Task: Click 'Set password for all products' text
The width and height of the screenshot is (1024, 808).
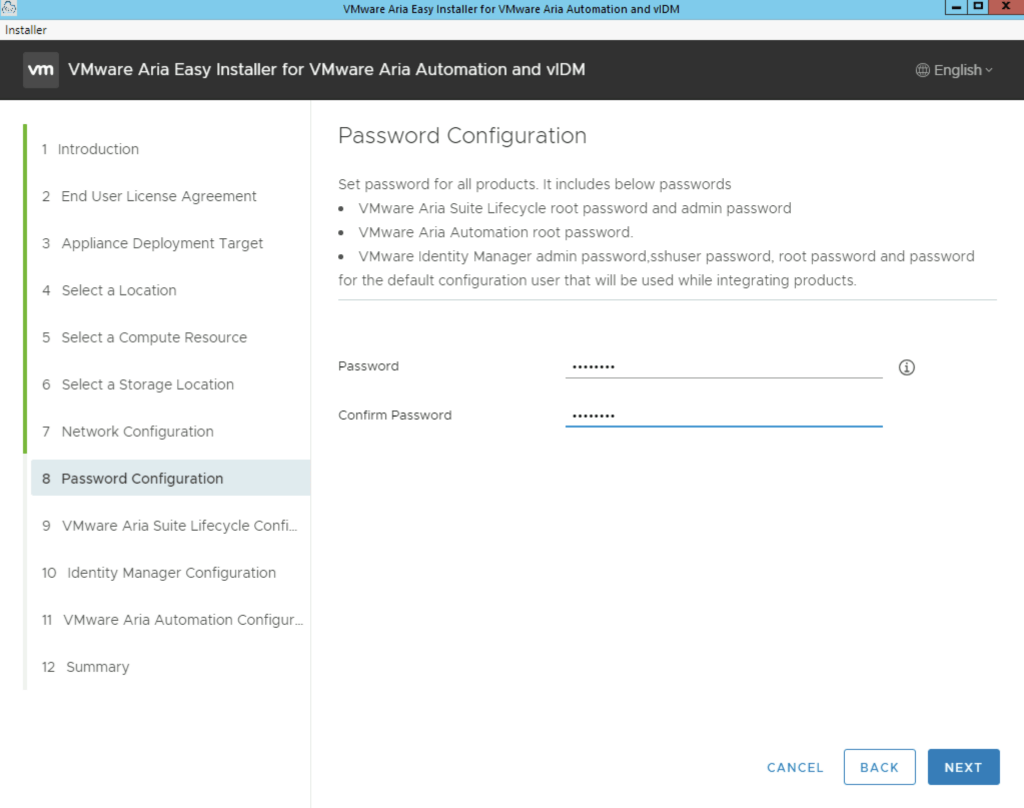Action: coord(534,184)
